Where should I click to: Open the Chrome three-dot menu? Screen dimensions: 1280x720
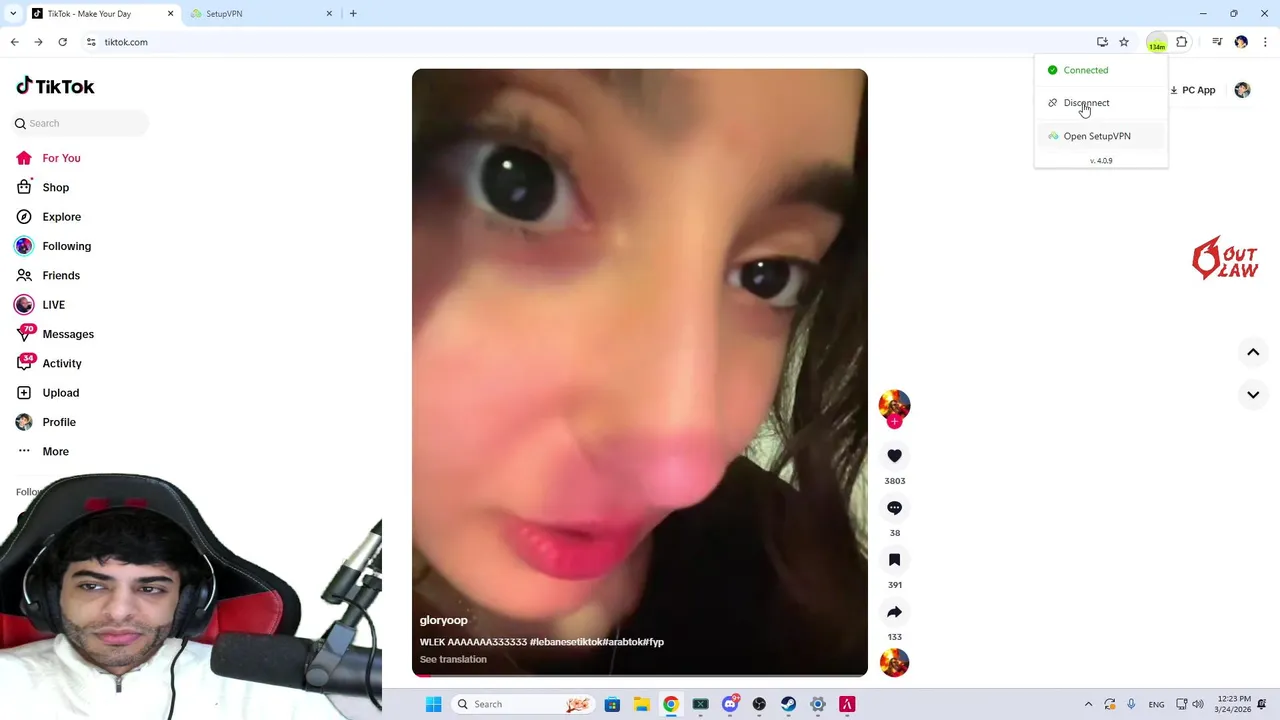click(x=1265, y=42)
